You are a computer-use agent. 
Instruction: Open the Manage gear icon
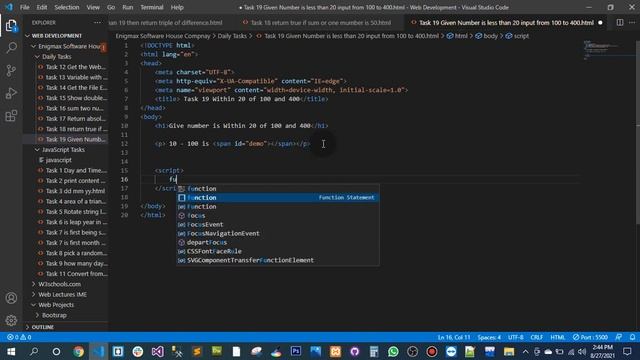pos(11,320)
